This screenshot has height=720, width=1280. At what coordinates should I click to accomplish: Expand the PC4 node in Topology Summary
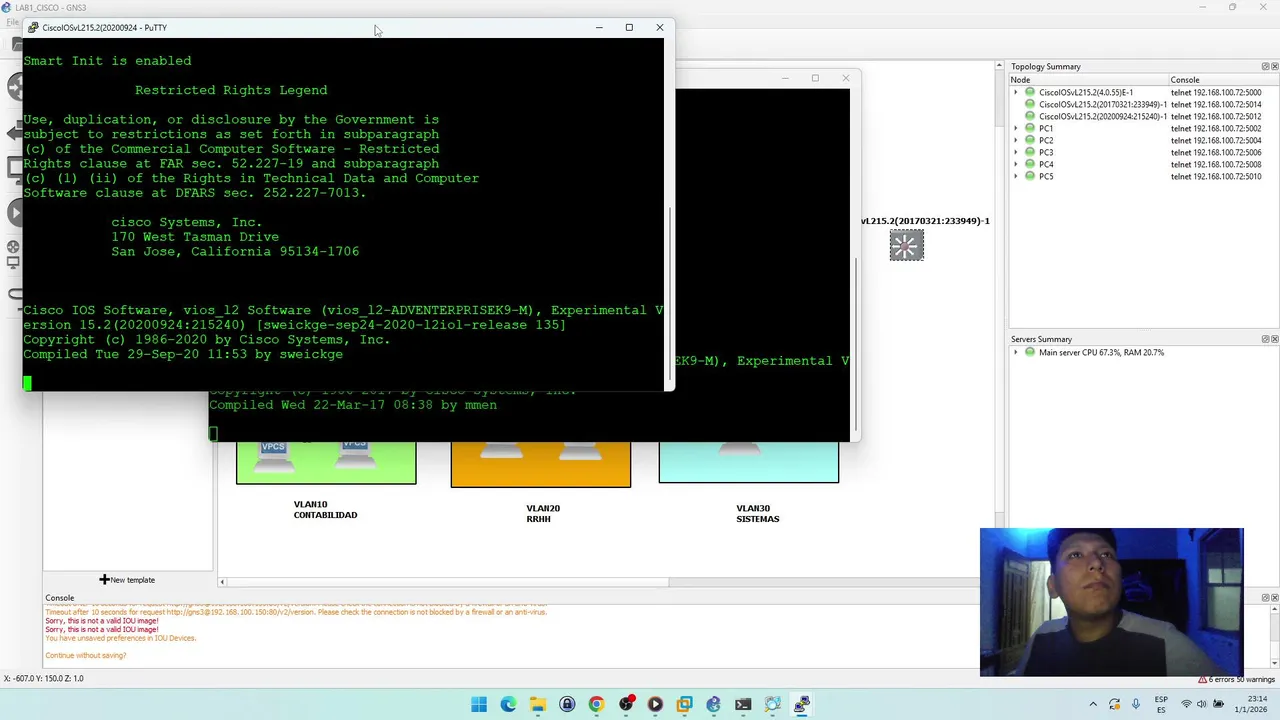tap(1016, 164)
